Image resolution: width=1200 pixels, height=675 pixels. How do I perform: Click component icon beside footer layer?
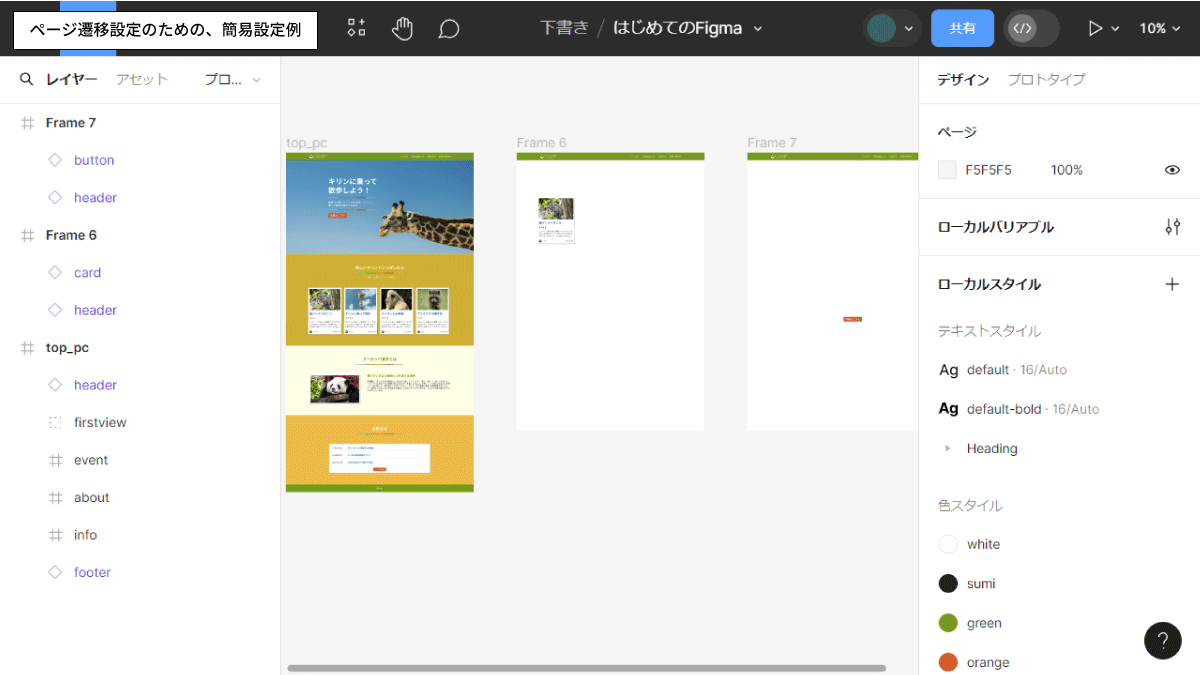(x=55, y=573)
